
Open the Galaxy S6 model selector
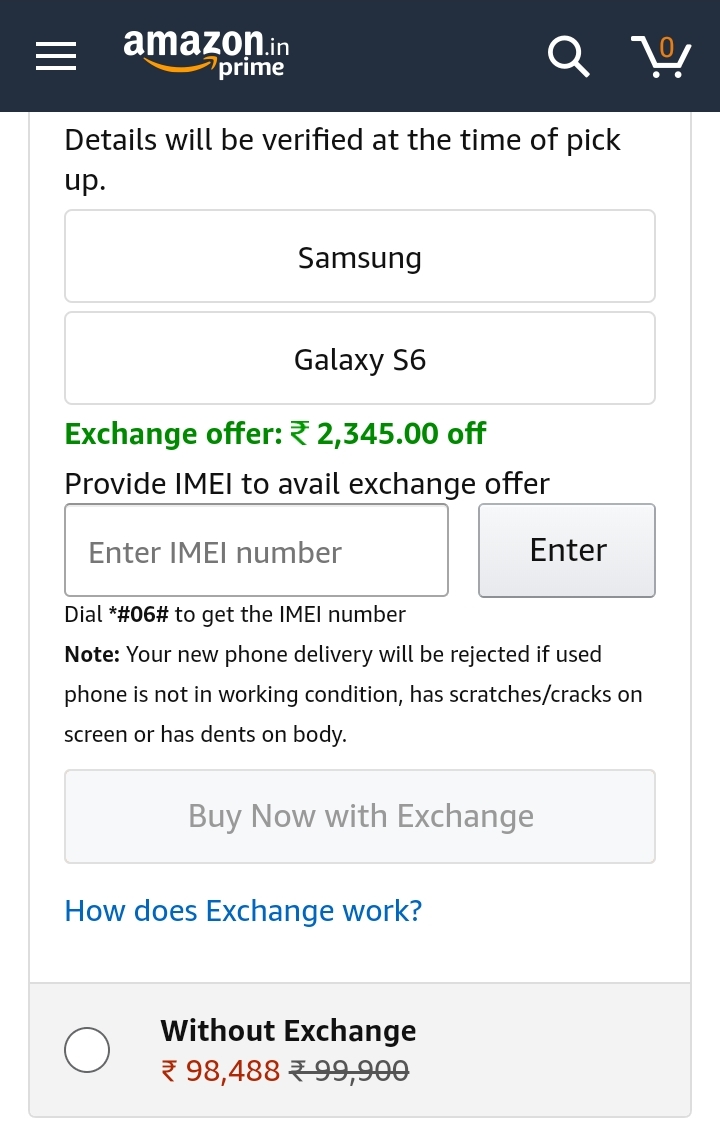tap(360, 359)
